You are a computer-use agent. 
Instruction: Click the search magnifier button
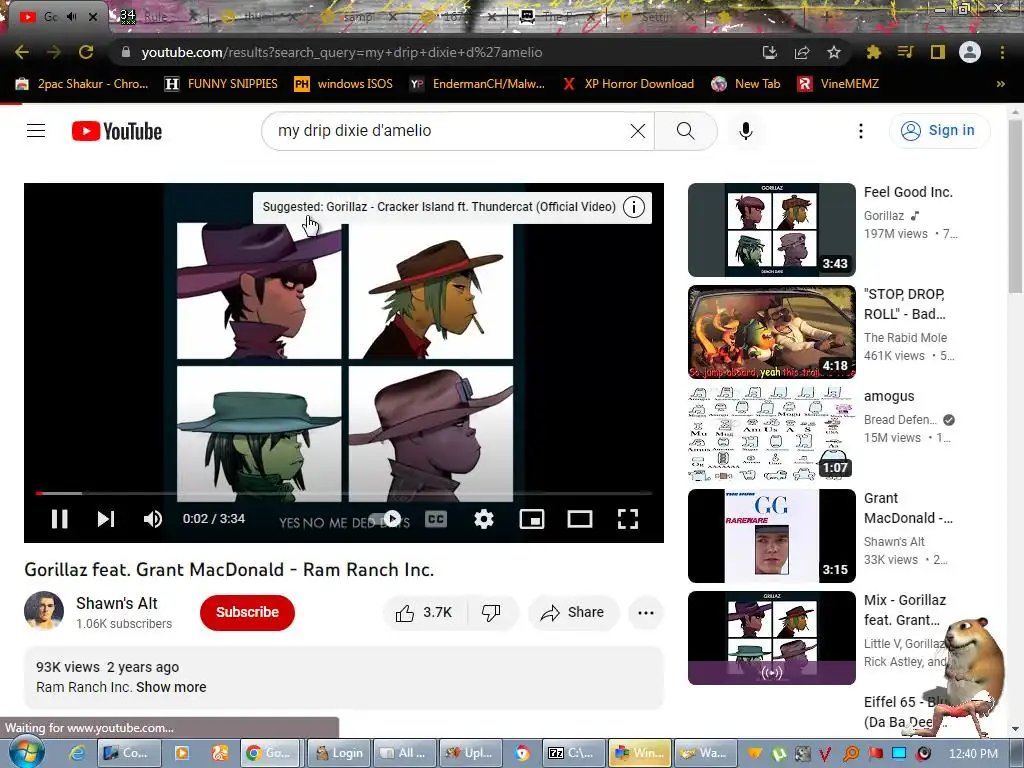click(686, 131)
